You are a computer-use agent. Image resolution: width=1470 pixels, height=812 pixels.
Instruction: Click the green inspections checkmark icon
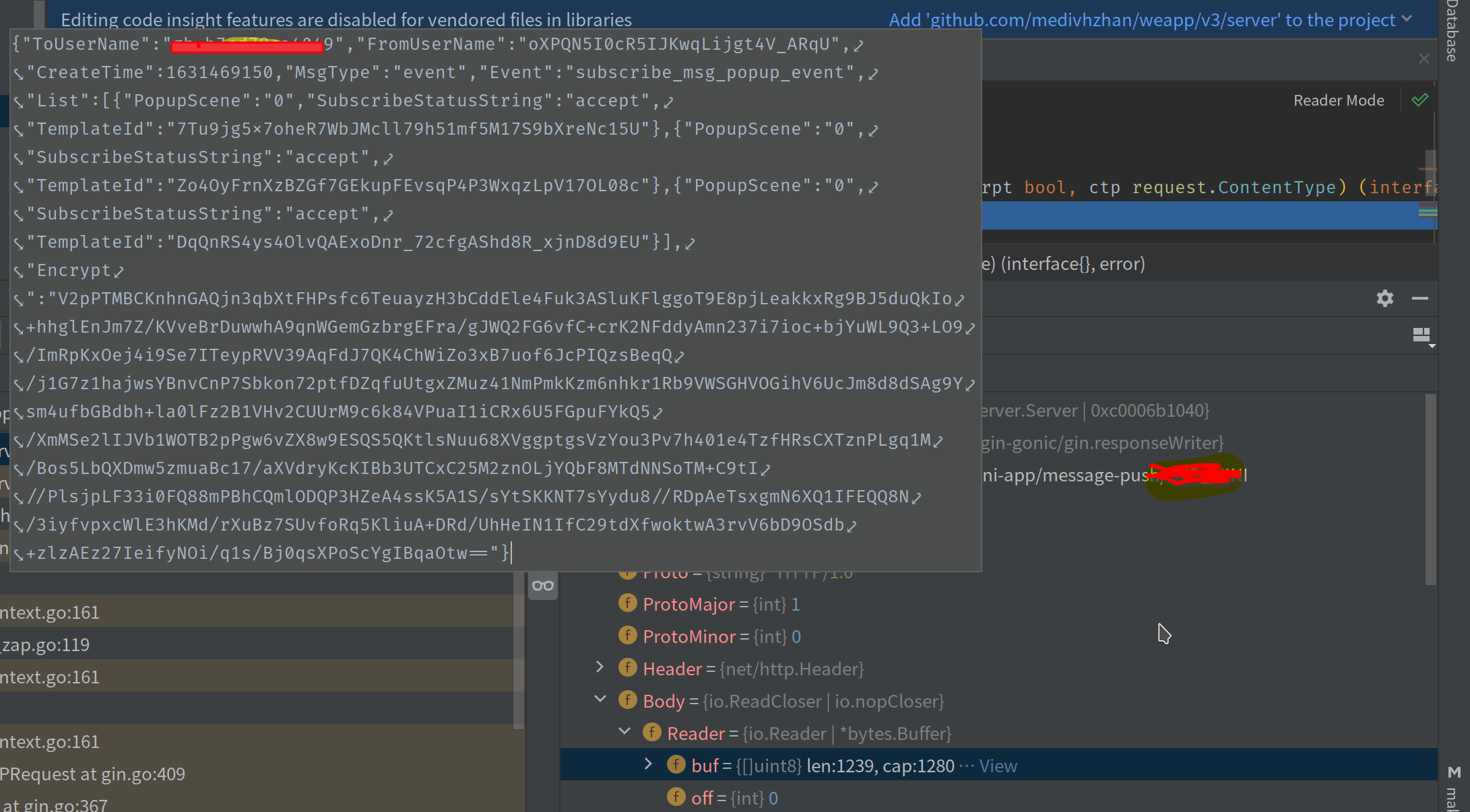1420,100
